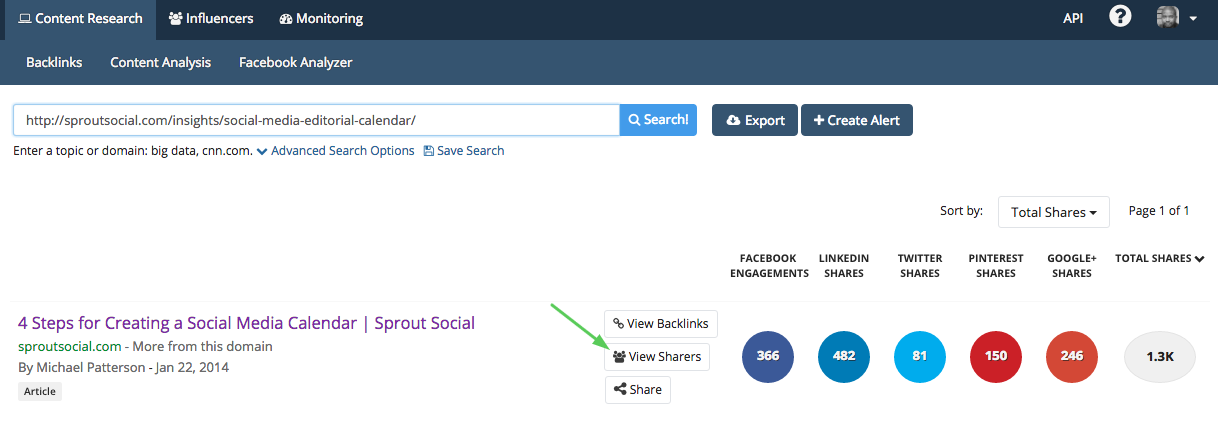This screenshot has width=1218, height=441.
Task: Open the Total Shares sort dropdown
Action: click(x=1053, y=212)
